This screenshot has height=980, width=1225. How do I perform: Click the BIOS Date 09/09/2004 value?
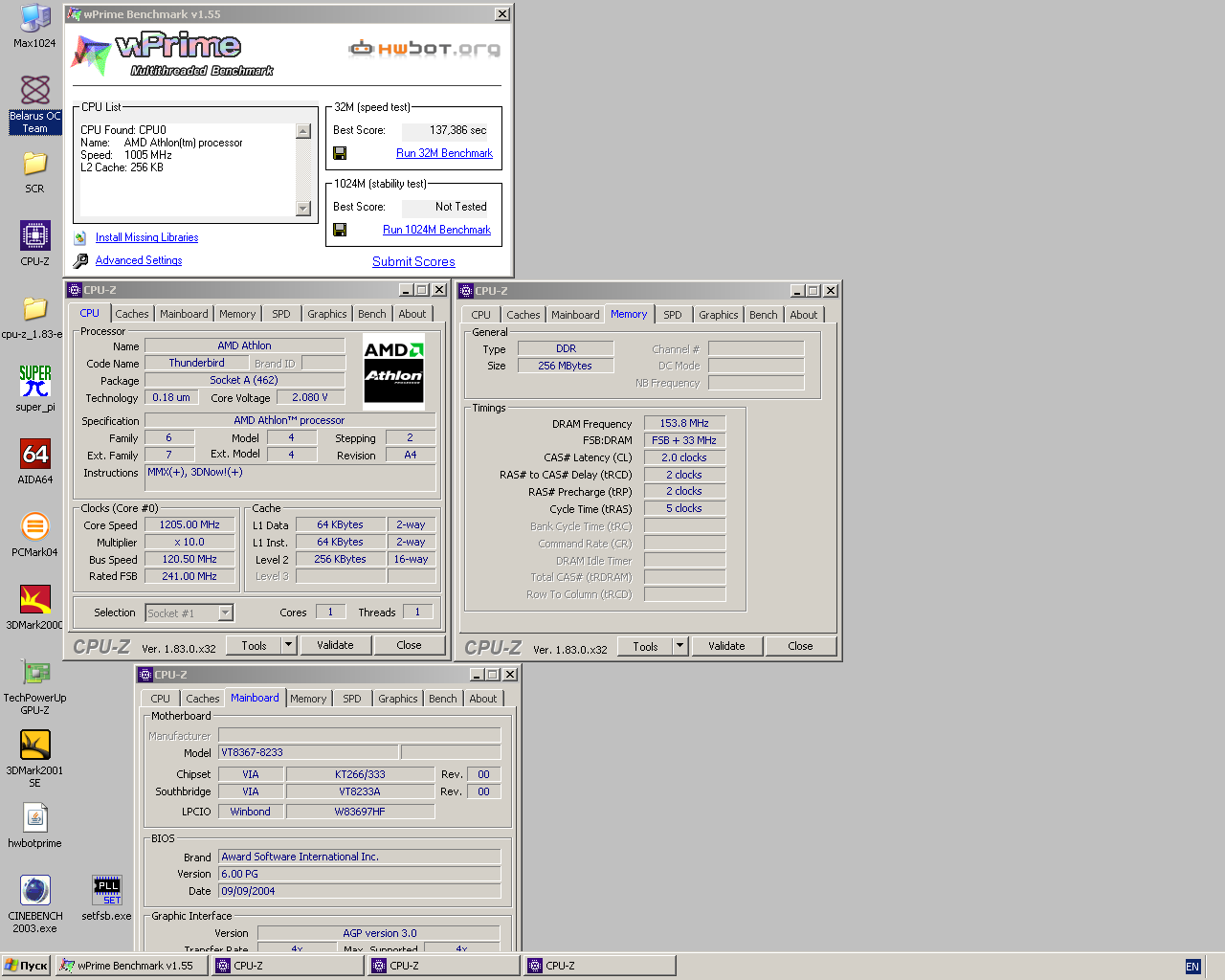coord(359,891)
